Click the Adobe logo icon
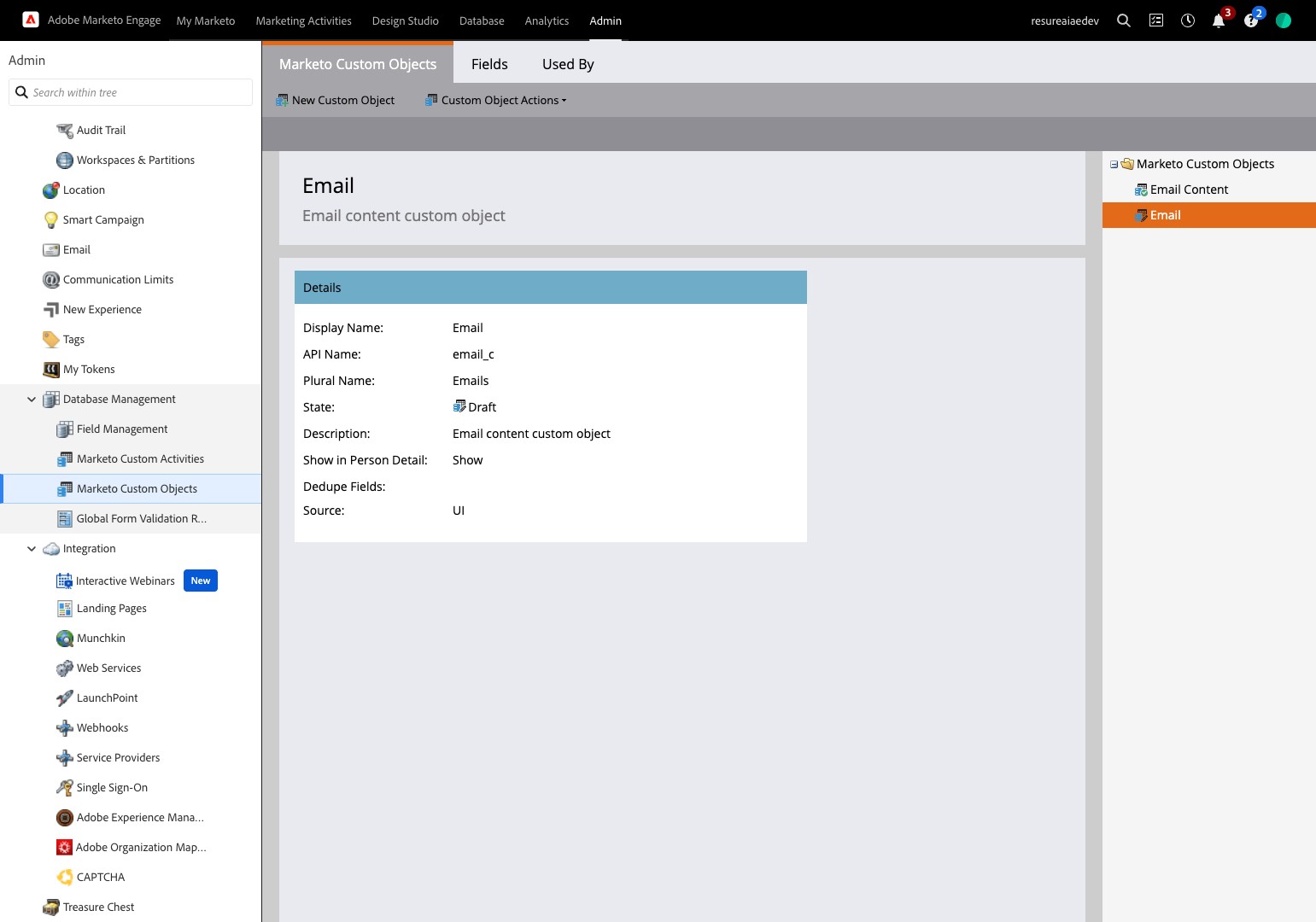The image size is (1316, 922). (31, 20)
